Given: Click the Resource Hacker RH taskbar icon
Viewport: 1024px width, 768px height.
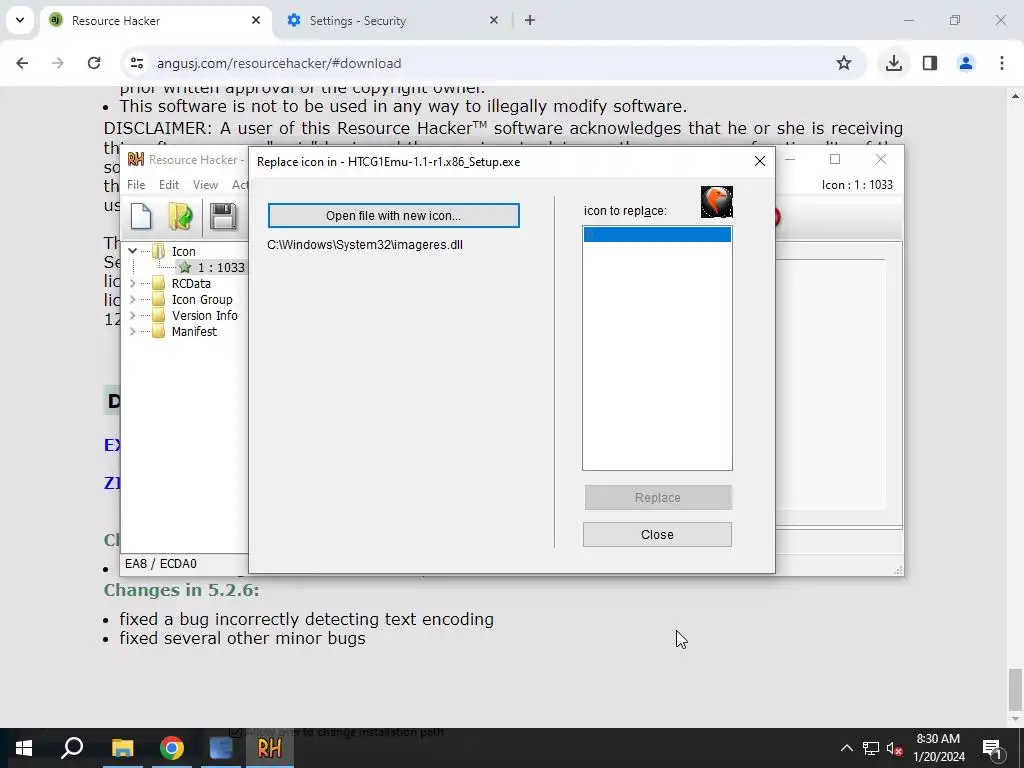Looking at the screenshot, I should point(269,748).
